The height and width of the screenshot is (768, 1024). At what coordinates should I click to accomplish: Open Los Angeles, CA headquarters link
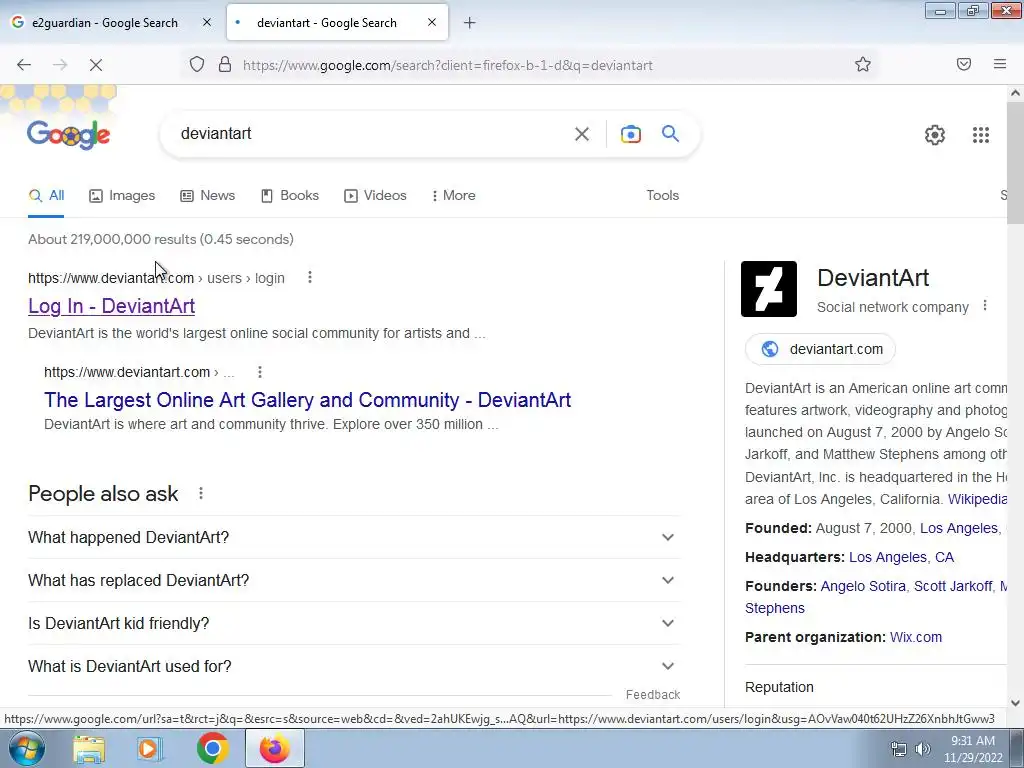click(x=901, y=557)
